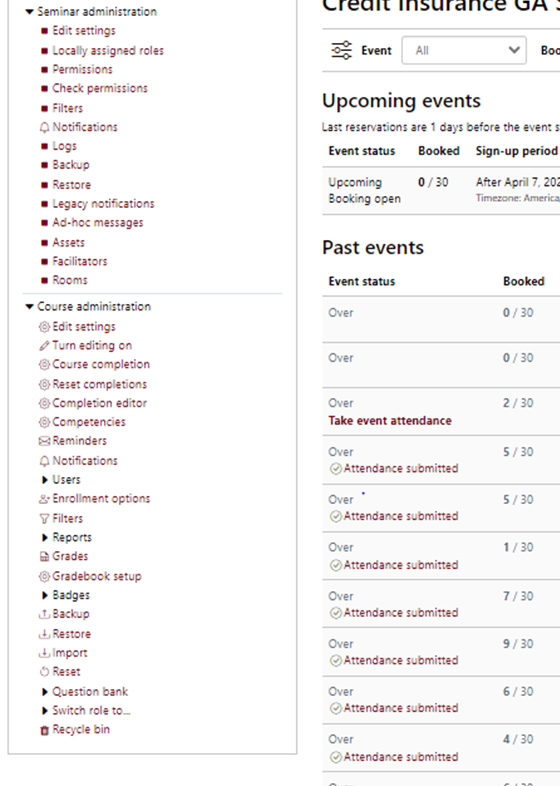This screenshot has height=786, width=560.
Task: Open the Event filter dropdown showing All
Action: [x=464, y=50]
